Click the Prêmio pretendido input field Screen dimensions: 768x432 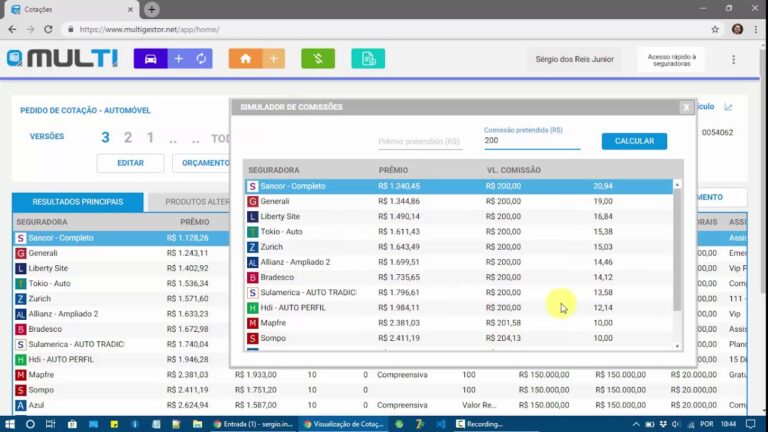[420, 142]
